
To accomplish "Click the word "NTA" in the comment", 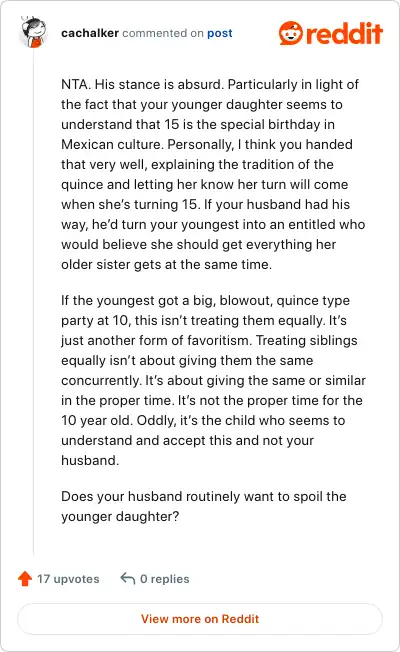I will coord(74,84).
